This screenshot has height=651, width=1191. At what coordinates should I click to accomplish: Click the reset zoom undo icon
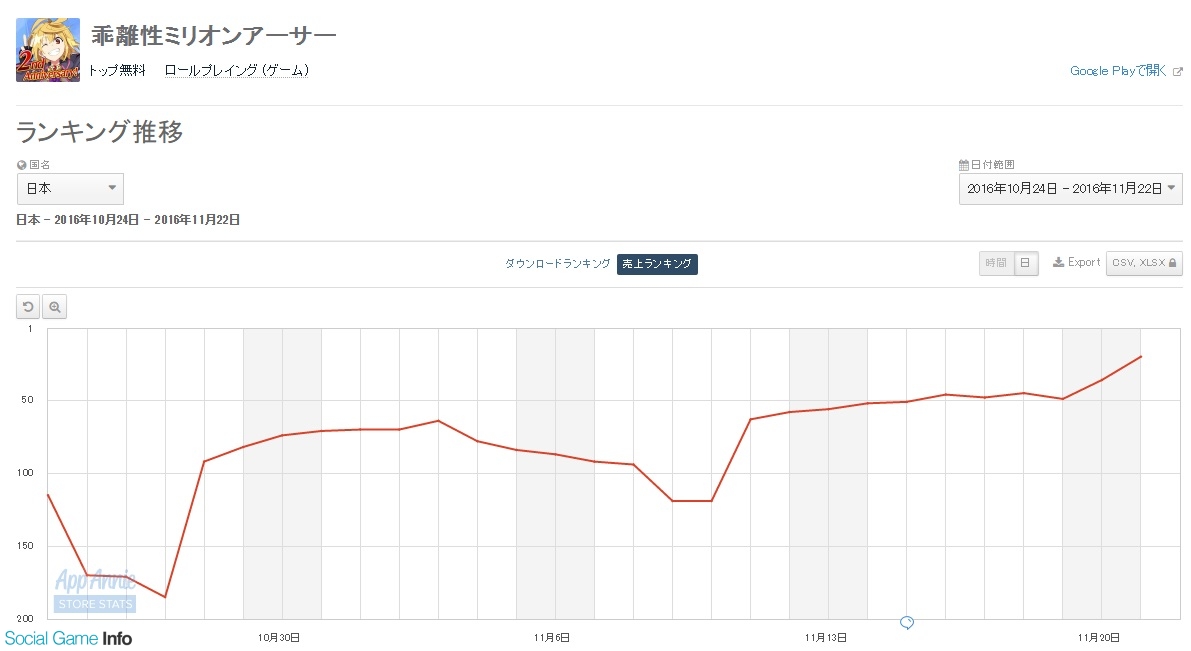(28, 307)
